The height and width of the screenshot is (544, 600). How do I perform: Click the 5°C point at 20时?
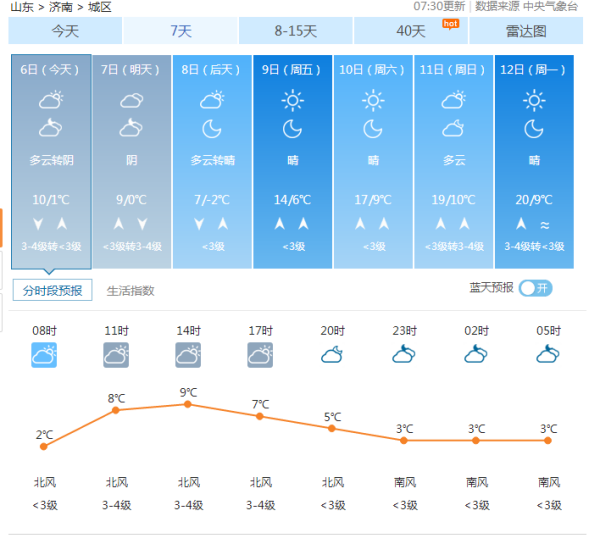[332, 428]
